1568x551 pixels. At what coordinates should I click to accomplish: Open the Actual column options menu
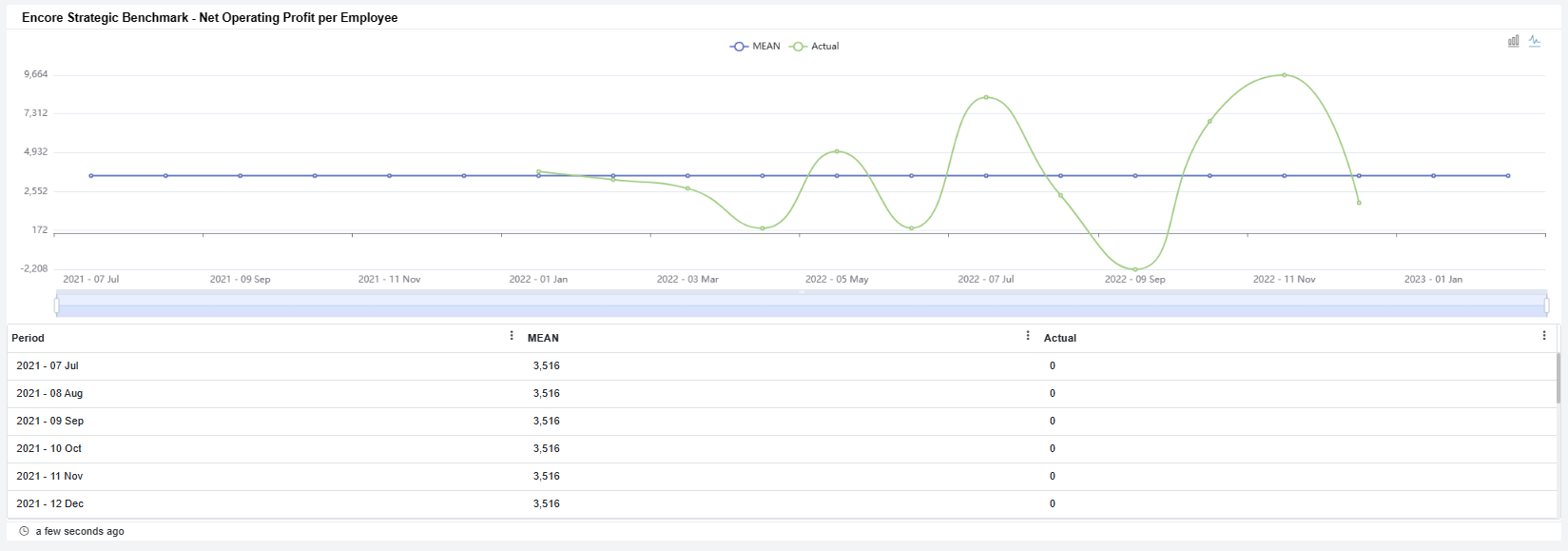1543,336
